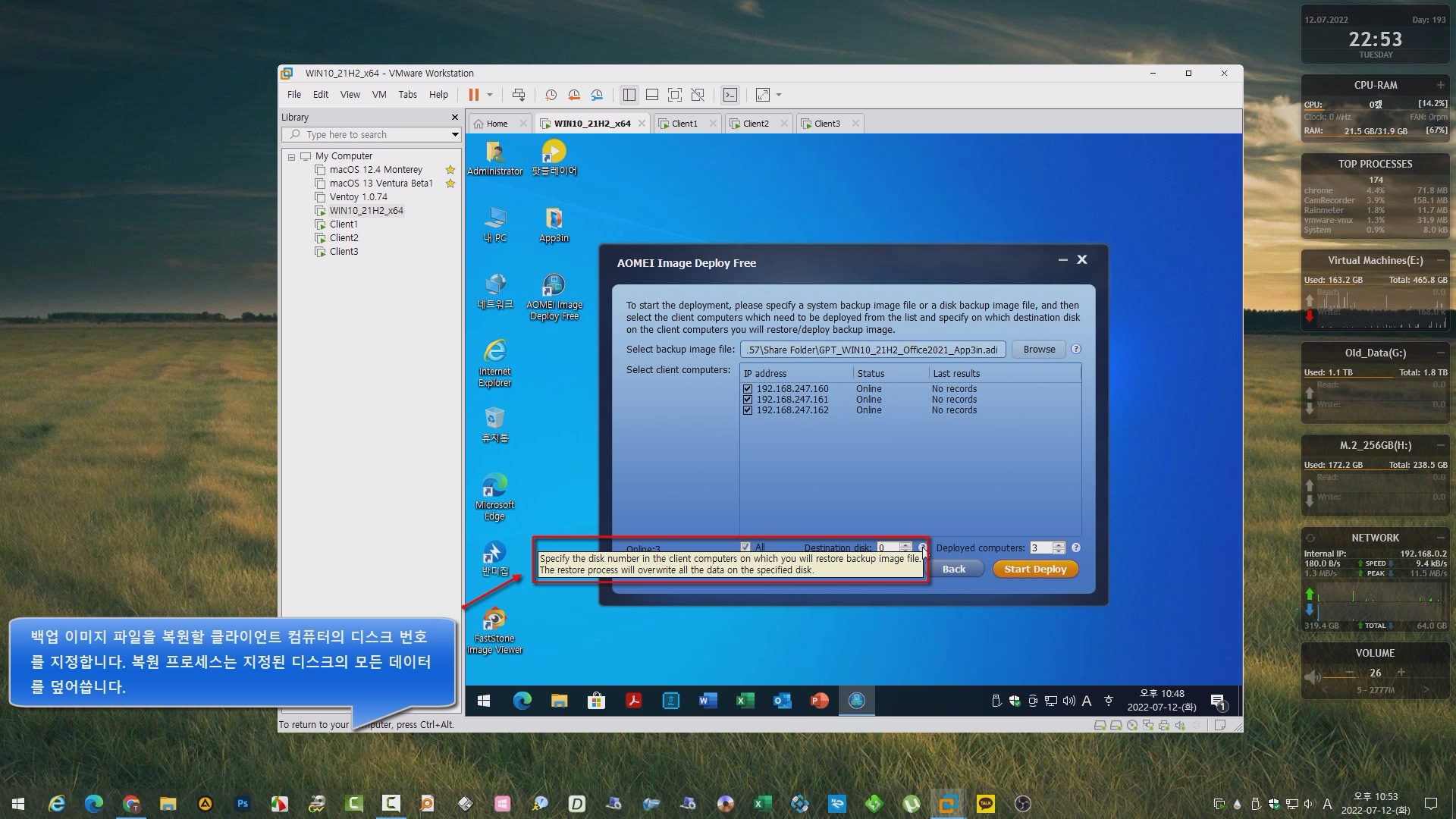Open the Tabs menu

(408, 95)
